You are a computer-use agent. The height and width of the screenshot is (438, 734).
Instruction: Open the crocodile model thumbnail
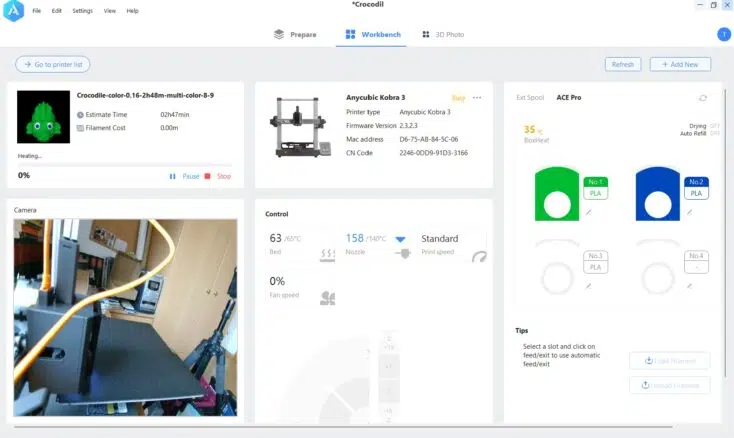[44, 117]
